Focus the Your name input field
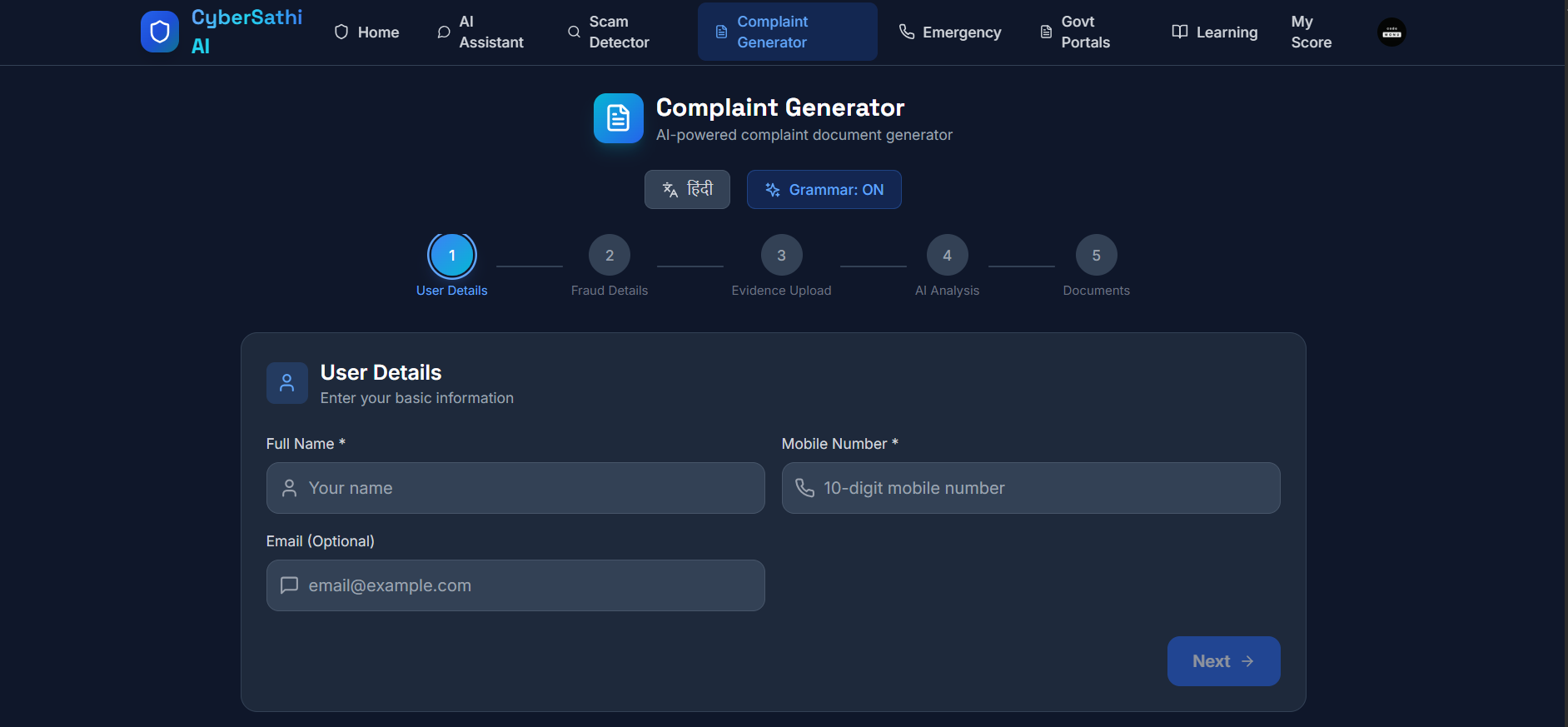Viewport: 1568px width, 727px height. [515, 488]
